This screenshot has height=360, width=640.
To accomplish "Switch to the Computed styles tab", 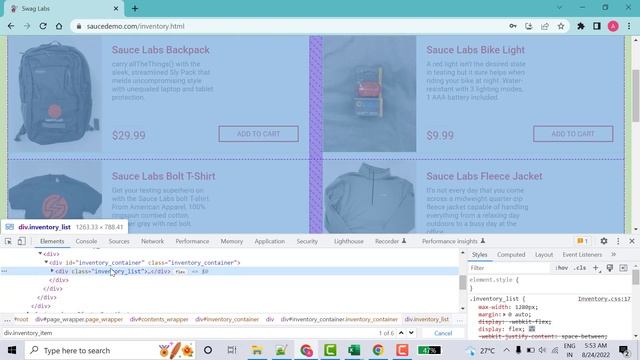I will pyautogui.click(x=511, y=254).
